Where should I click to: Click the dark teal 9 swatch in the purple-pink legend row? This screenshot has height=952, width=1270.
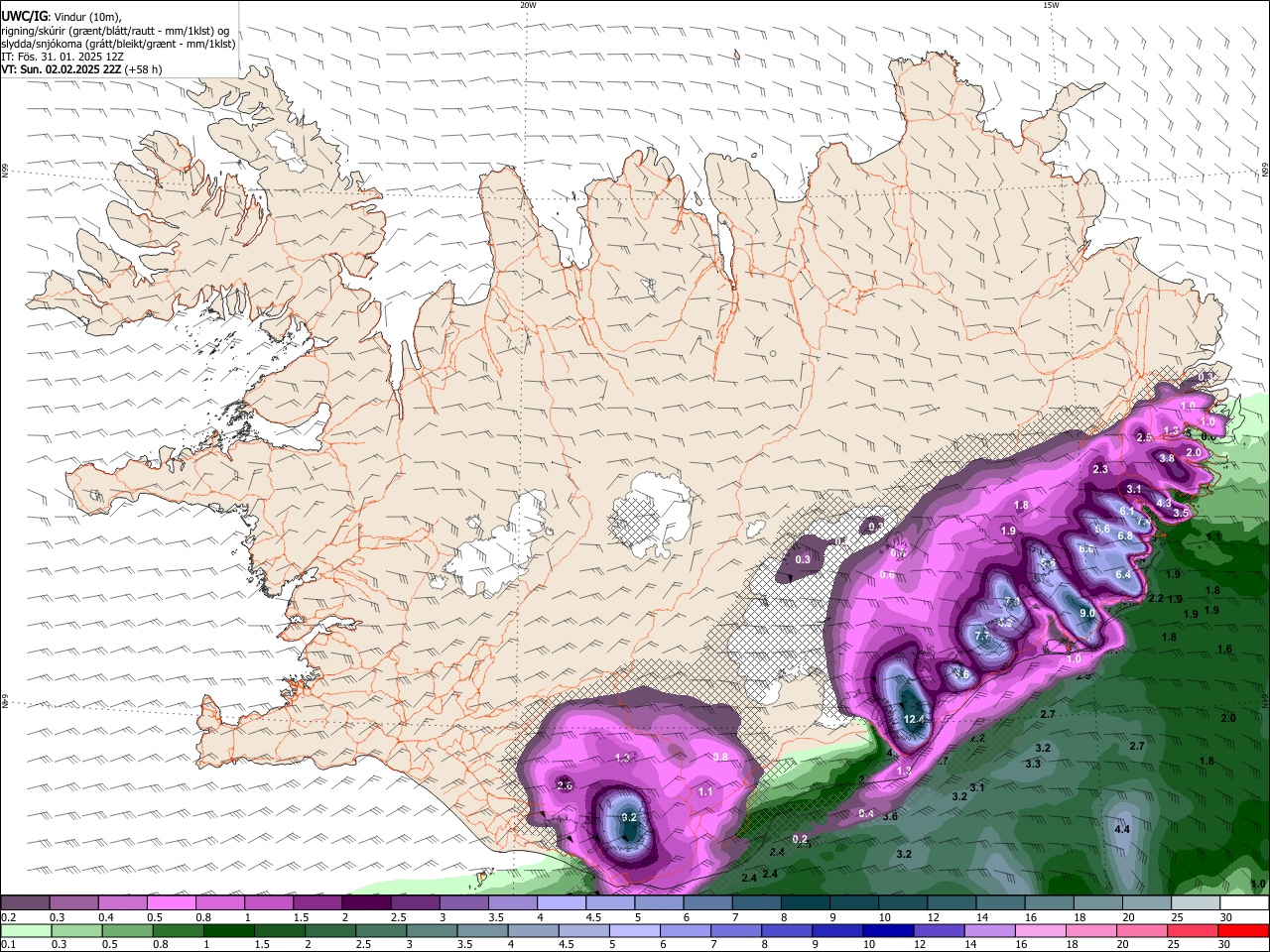click(x=854, y=902)
